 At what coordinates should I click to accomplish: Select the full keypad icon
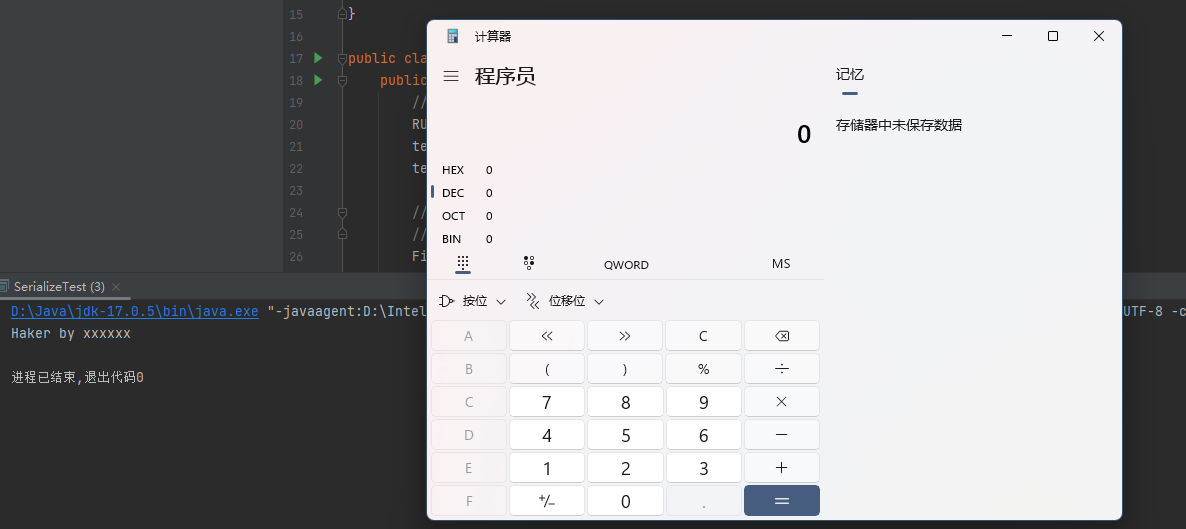click(x=463, y=263)
